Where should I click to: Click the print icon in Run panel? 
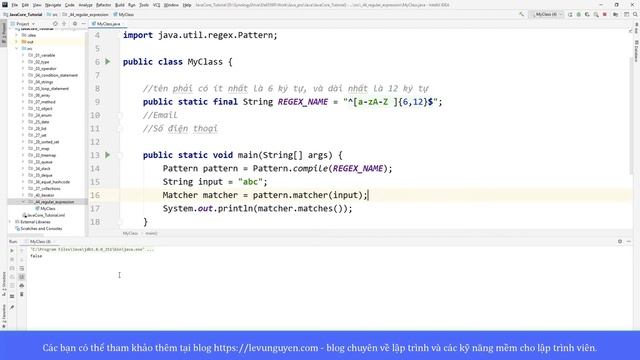(22, 286)
